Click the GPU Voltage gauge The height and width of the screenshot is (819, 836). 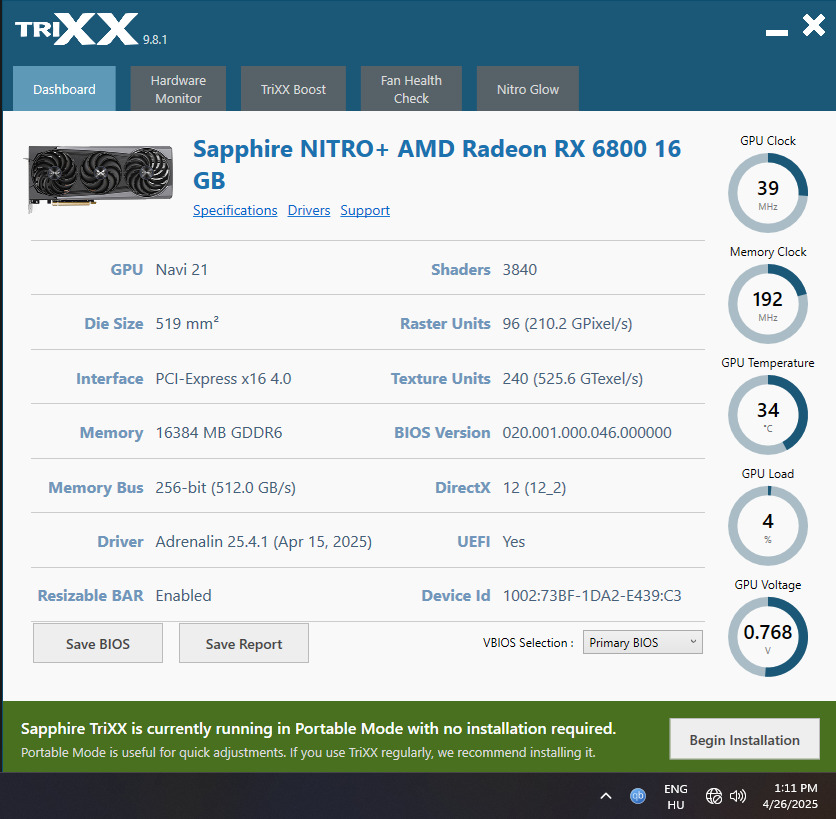tap(768, 637)
